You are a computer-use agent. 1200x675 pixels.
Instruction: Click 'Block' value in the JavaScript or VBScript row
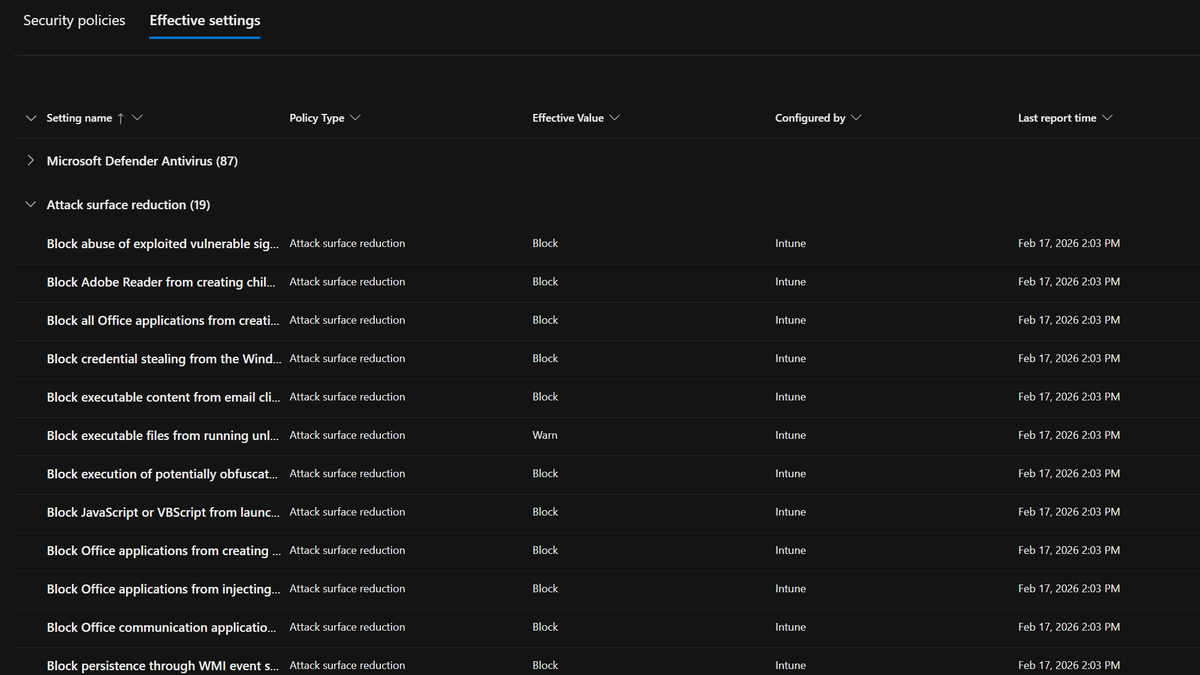click(545, 512)
